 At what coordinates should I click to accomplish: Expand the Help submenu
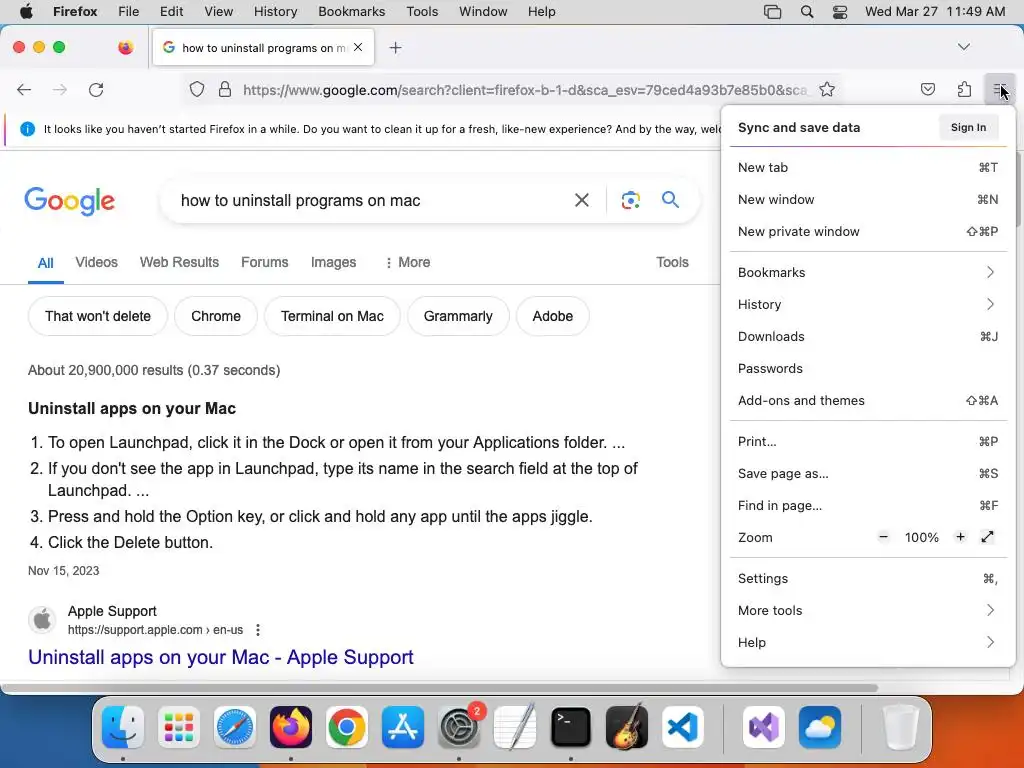tap(867, 643)
